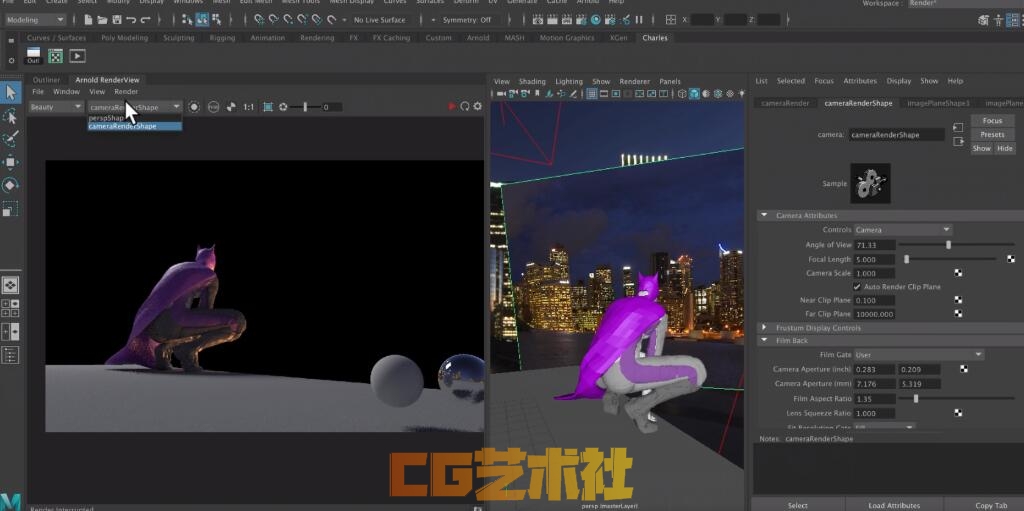Open the Controls Camera dropdown

click(903, 230)
